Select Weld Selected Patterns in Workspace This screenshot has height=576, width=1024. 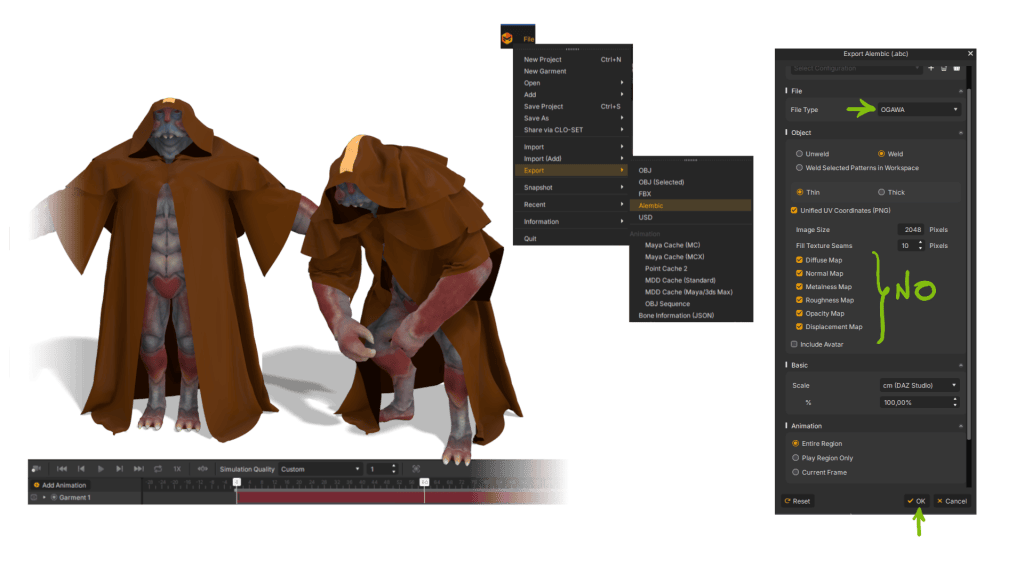(799, 168)
